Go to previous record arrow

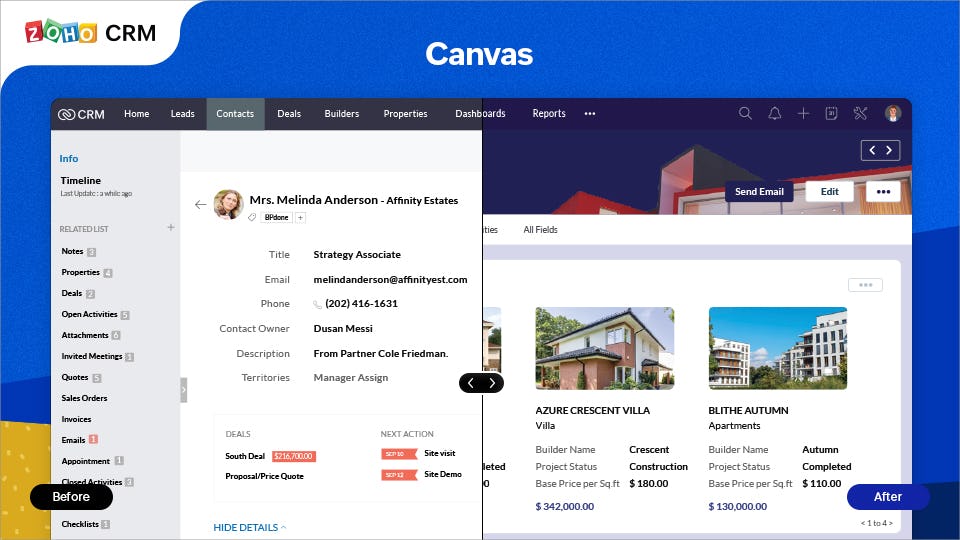(x=872, y=150)
